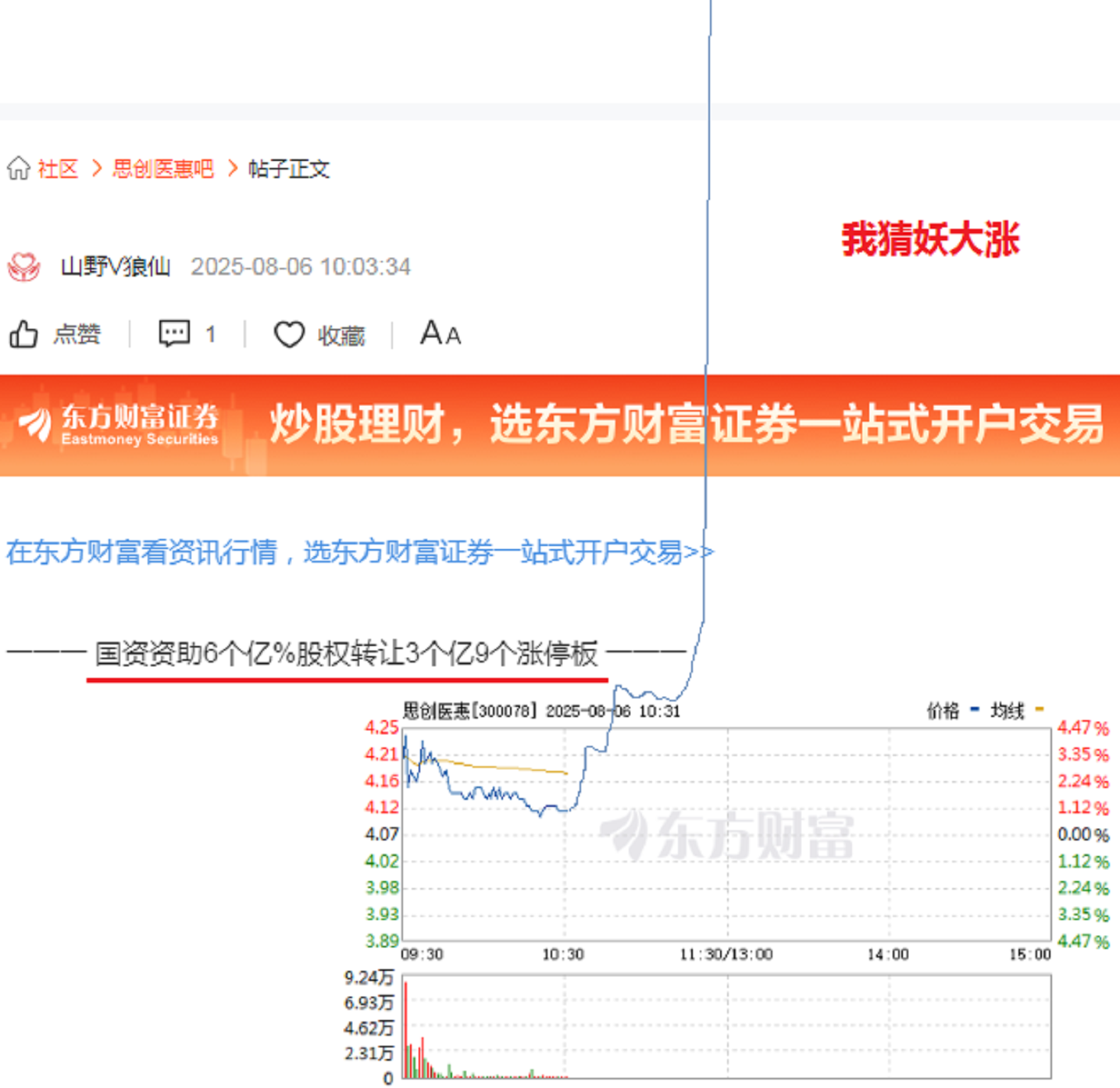Click the 收藏 label

click(341, 335)
